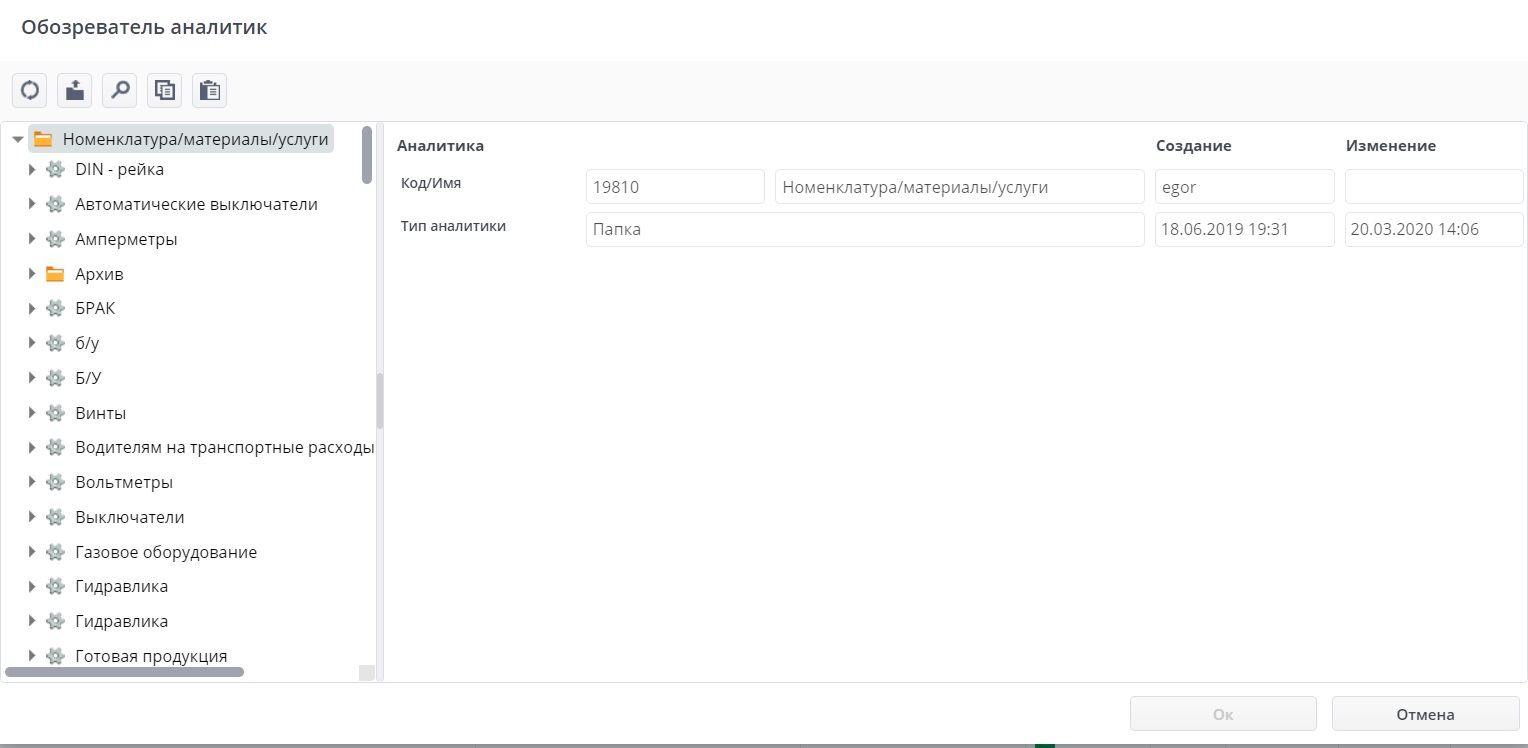Click the Отмена button
Screen dimensions: 1528x748
[1425, 714]
